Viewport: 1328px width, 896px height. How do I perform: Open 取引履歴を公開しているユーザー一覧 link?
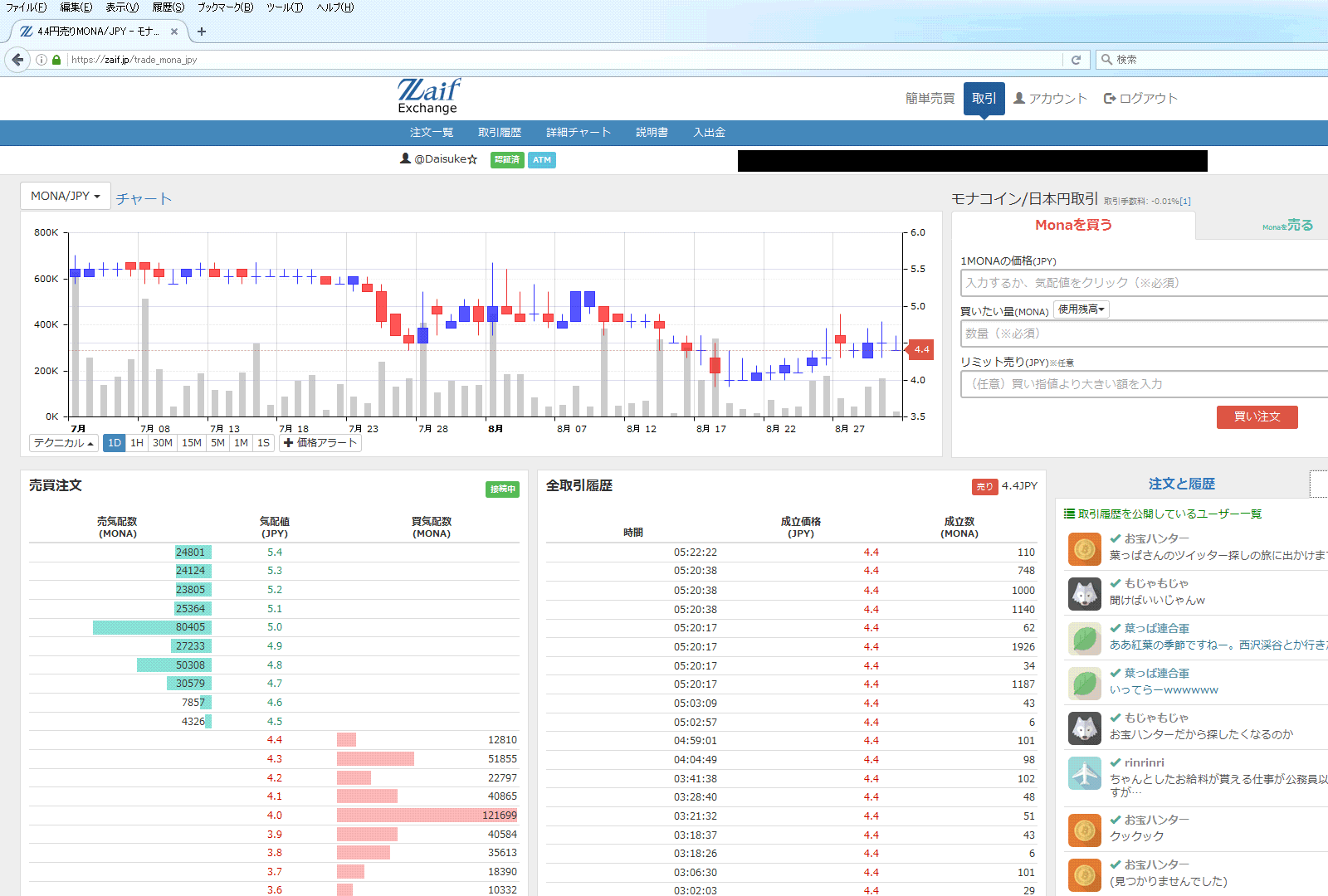tap(1169, 514)
